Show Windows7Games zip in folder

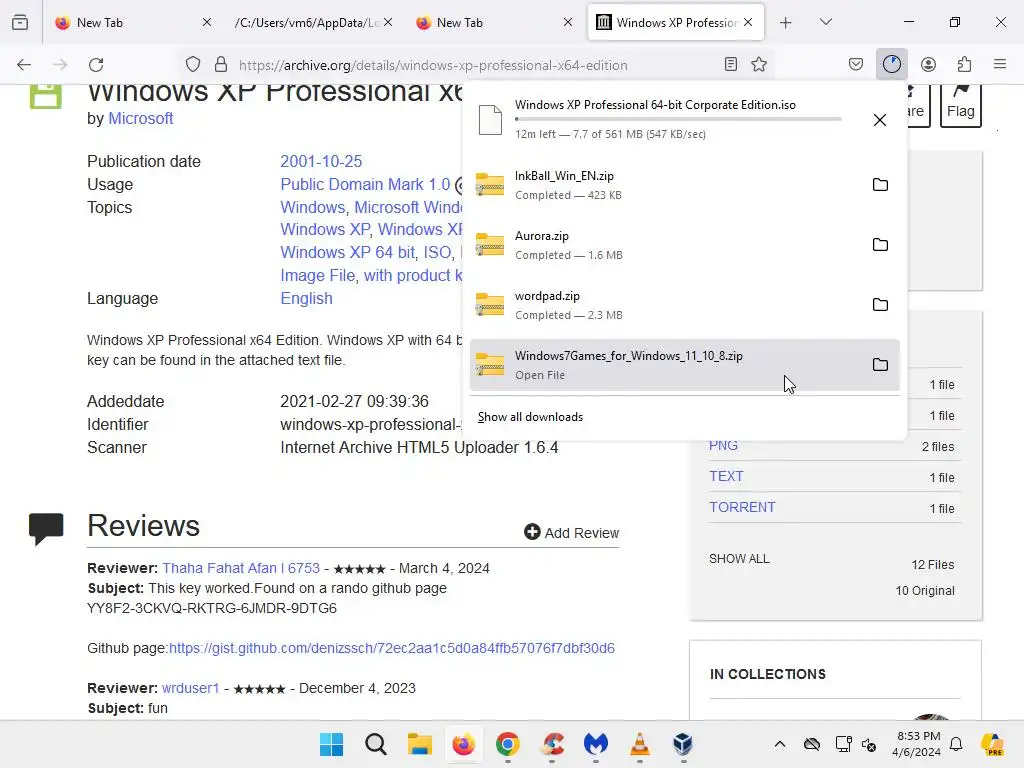click(x=880, y=364)
